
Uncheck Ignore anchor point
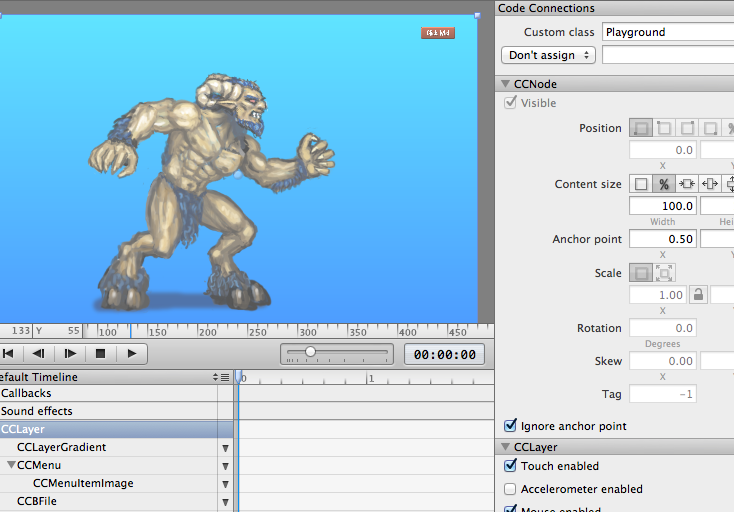(x=510, y=425)
